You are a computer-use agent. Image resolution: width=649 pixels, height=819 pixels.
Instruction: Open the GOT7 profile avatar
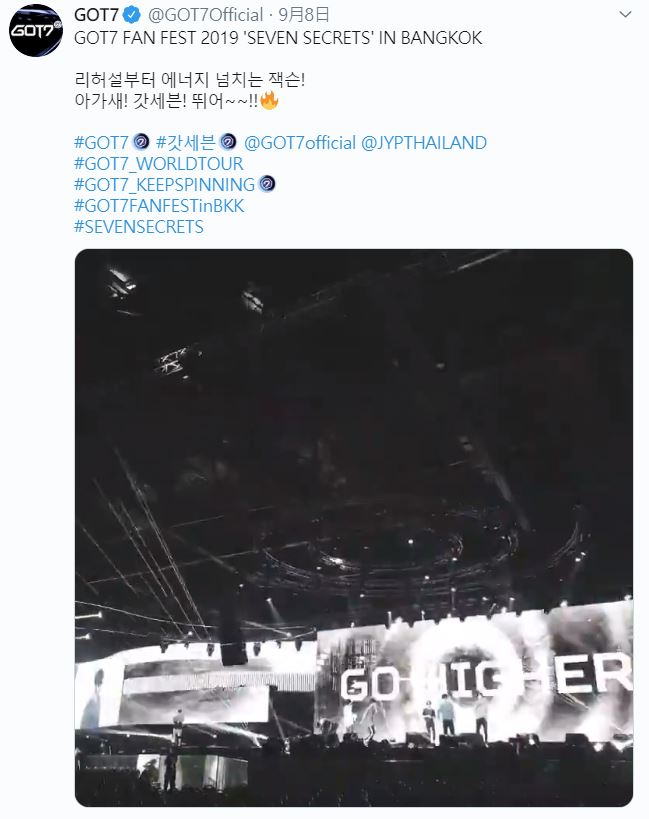[36, 30]
